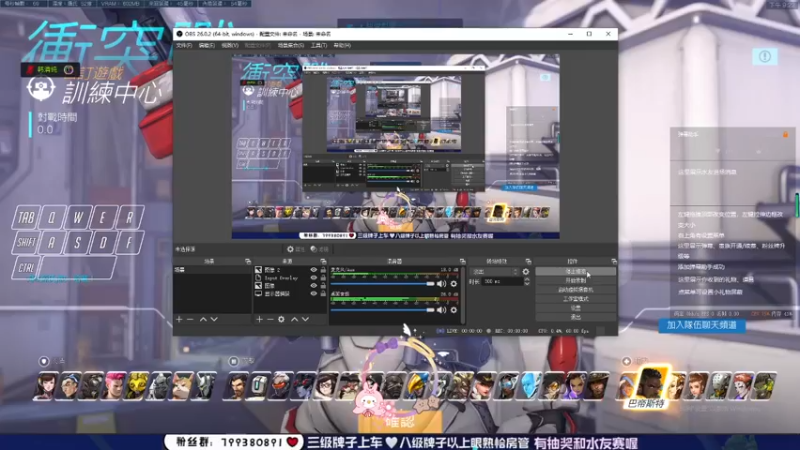The image size is (800, 450).
Task: Click the OBS preview canvas thumbnail
Action: 395,146
